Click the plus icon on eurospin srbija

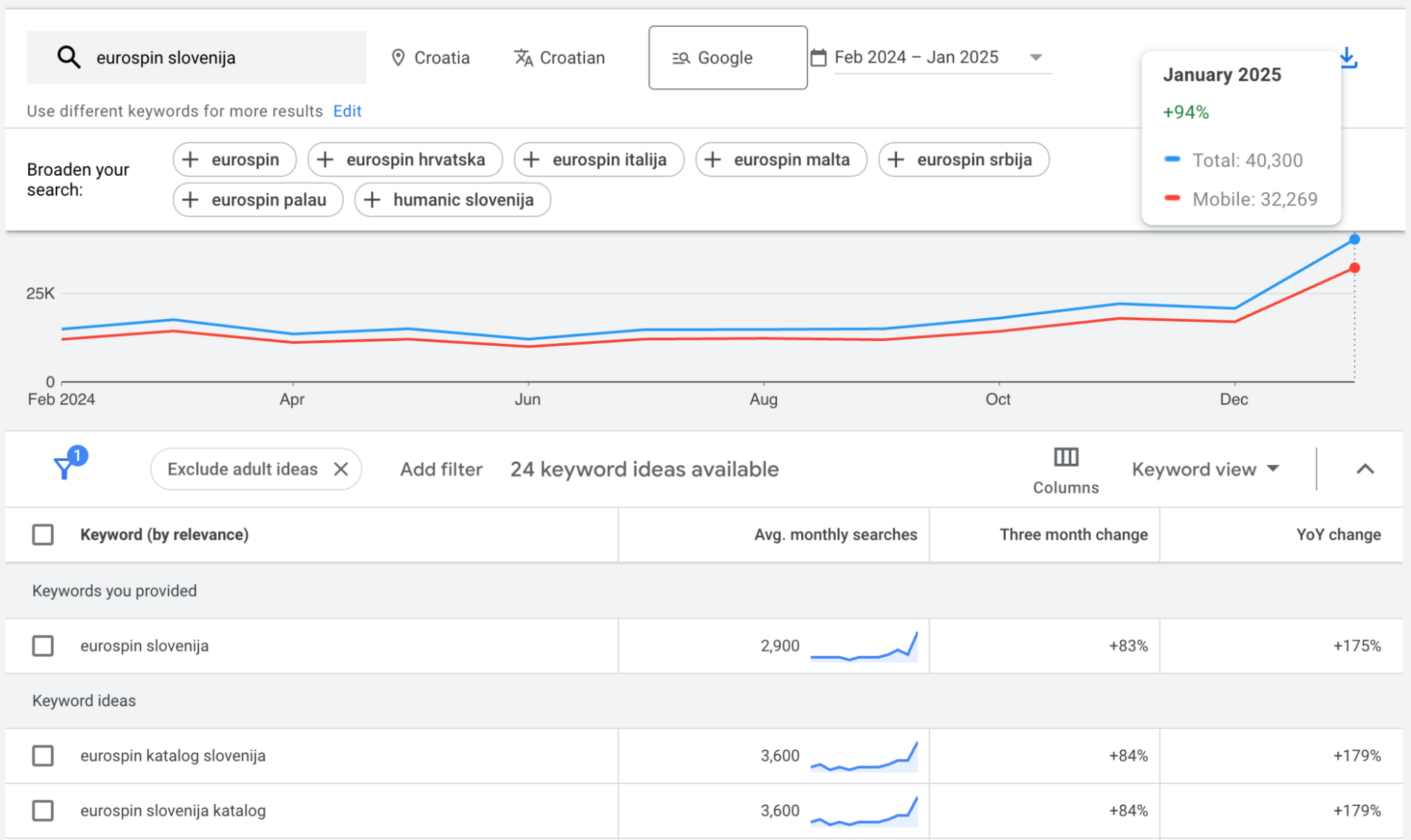pyautogui.click(x=896, y=160)
